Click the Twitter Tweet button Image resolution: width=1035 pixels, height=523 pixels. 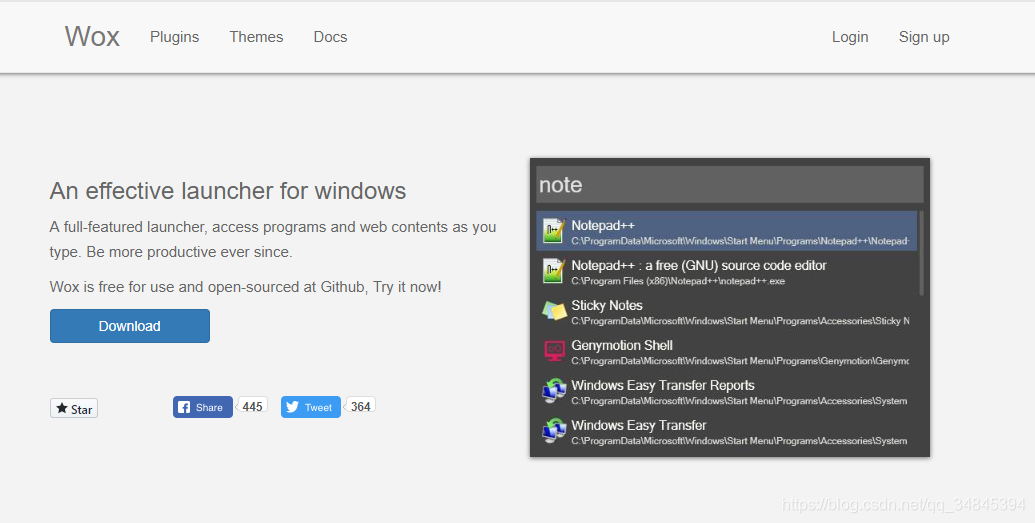pyautogui.click(x=311, y=407)
